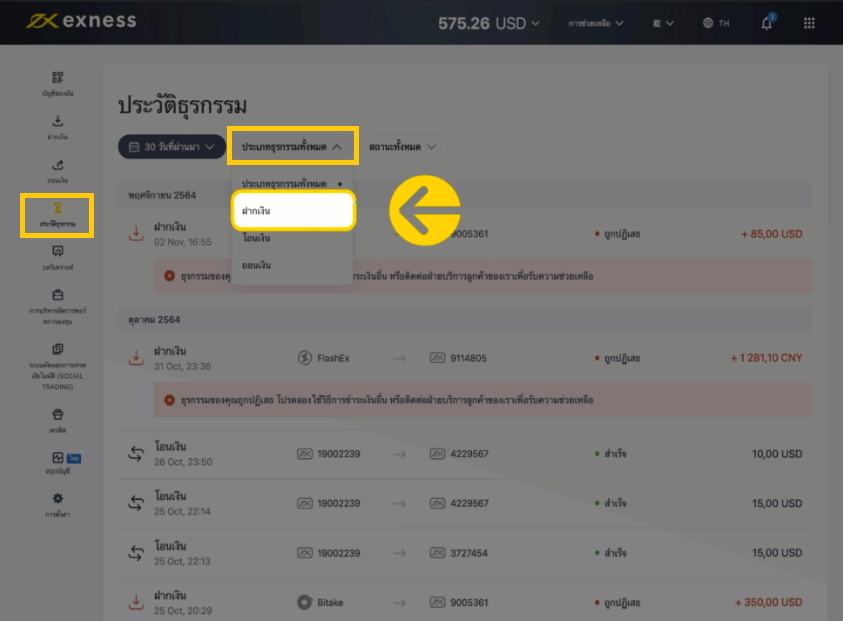Screen dimensions: 843x621
Task: Open the Deposit (ฝากเงิน) sidebar icon
Action: [55, 125]
